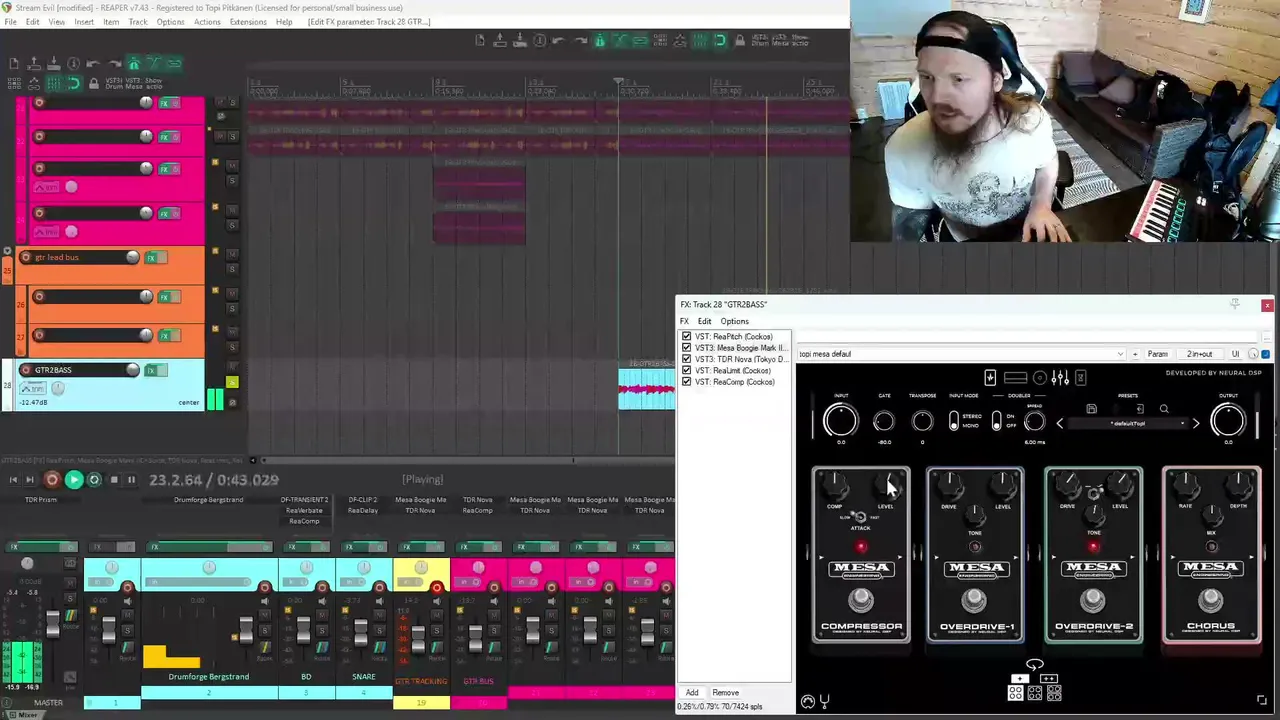Open the tuner fork icon in the plugin
The height and width of the screenshot is (720, 1280).
point(825,701)
